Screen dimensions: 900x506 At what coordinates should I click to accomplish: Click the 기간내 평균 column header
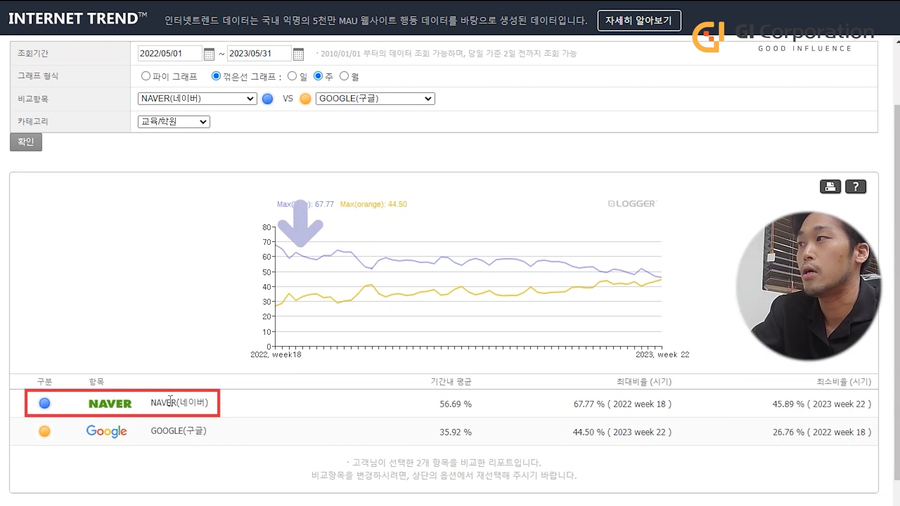[x=451, y=382]
